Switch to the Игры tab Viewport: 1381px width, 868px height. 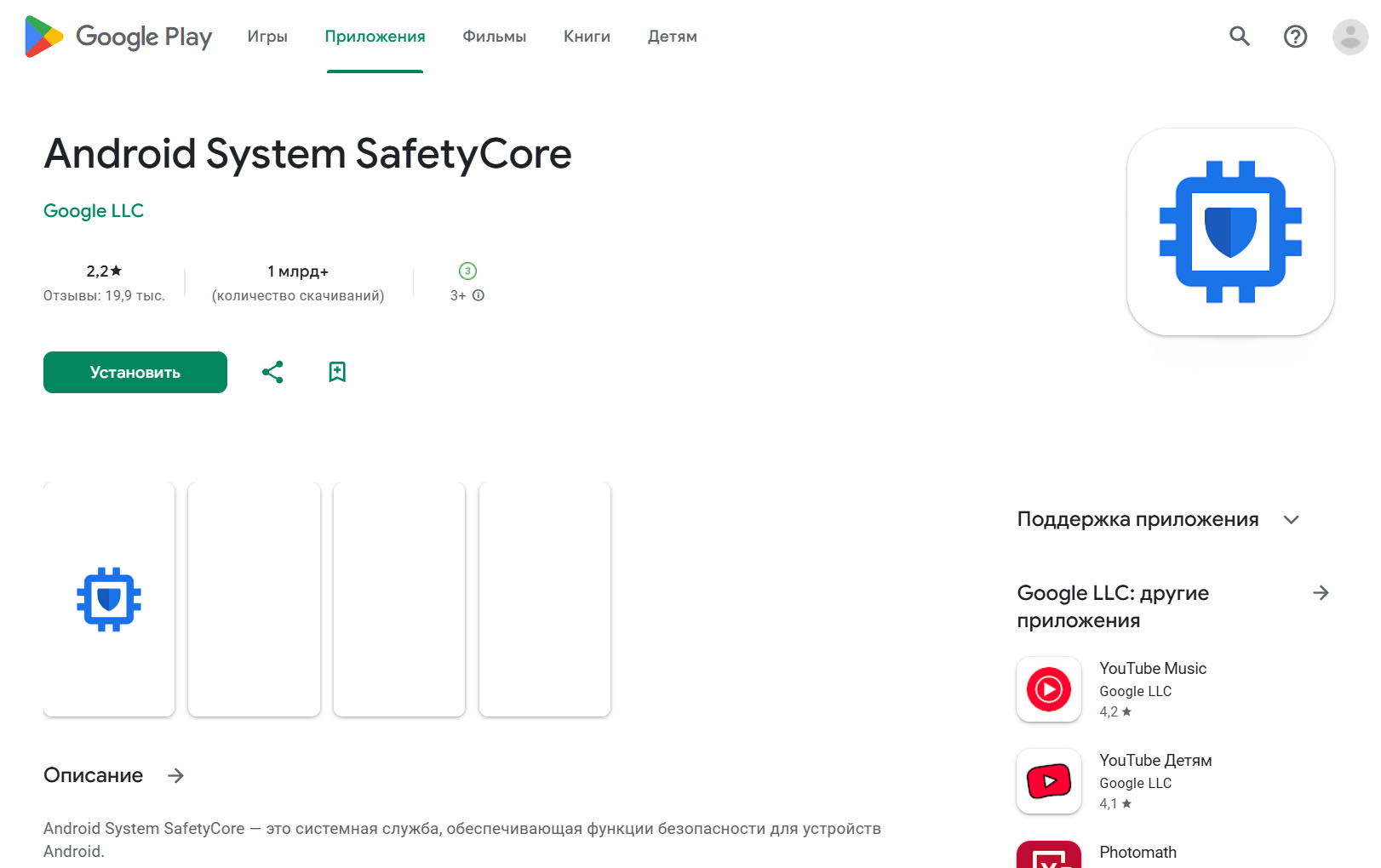pos(267,37)
